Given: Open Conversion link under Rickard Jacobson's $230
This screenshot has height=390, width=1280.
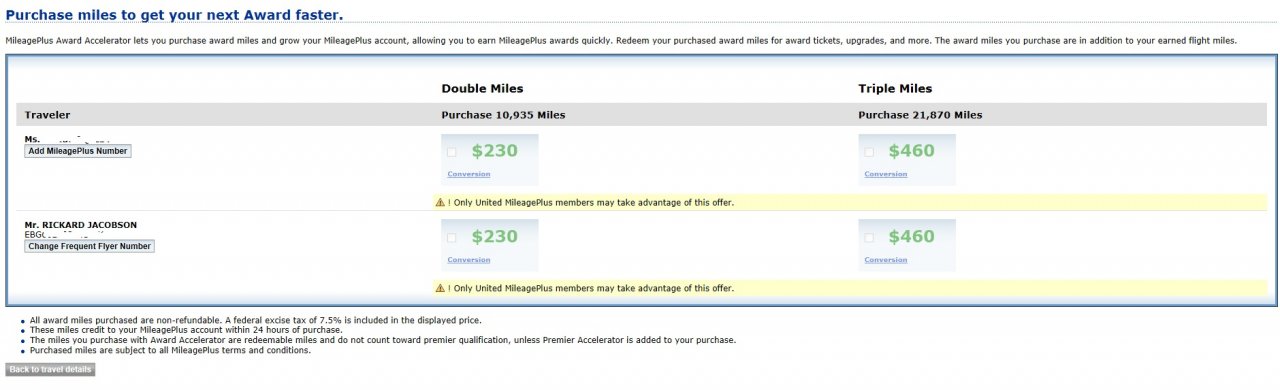Looking at the screenshot, I should [x=469, y=260].
